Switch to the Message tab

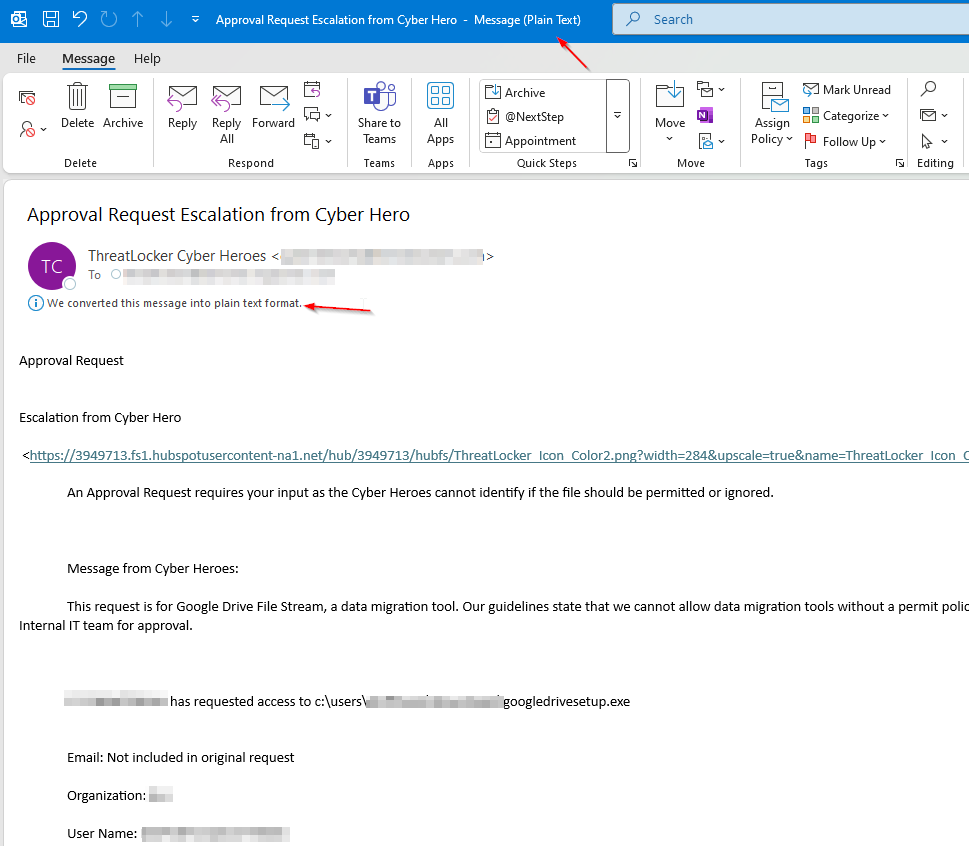pyautogui.click(x=88, y=58)
